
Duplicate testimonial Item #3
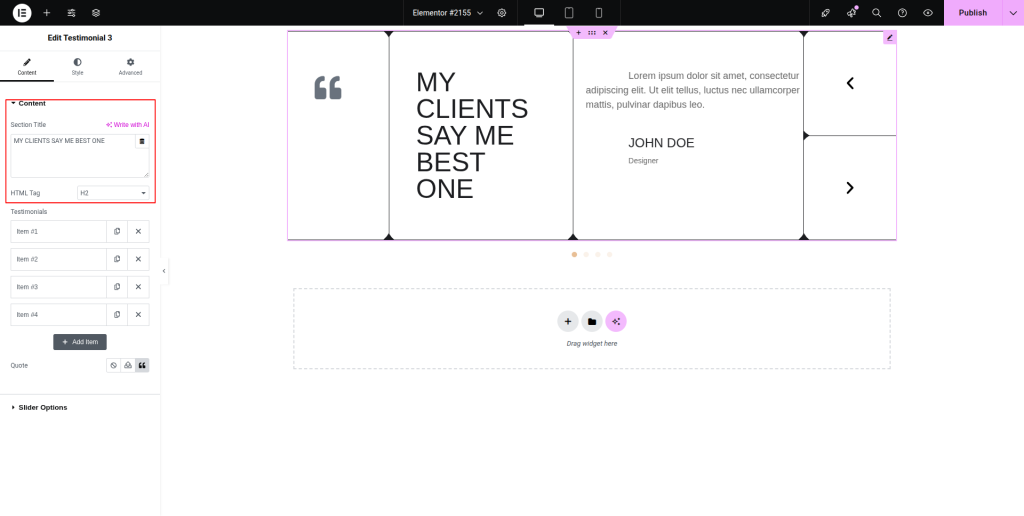click(117, 287)
